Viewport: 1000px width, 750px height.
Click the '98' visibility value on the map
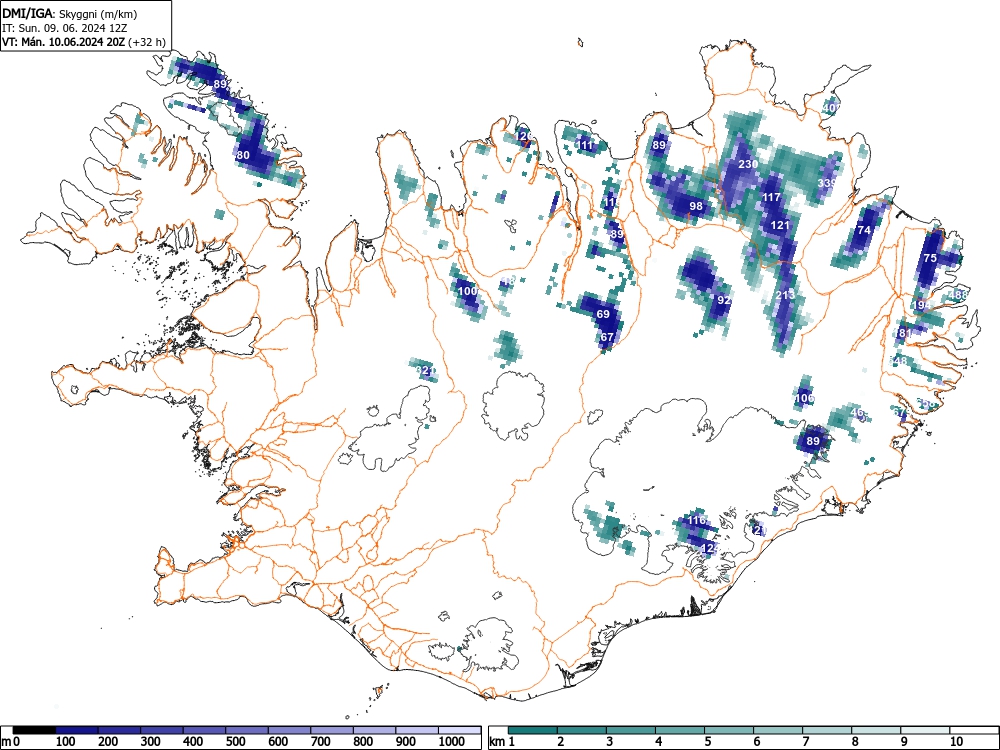[696, 206]
